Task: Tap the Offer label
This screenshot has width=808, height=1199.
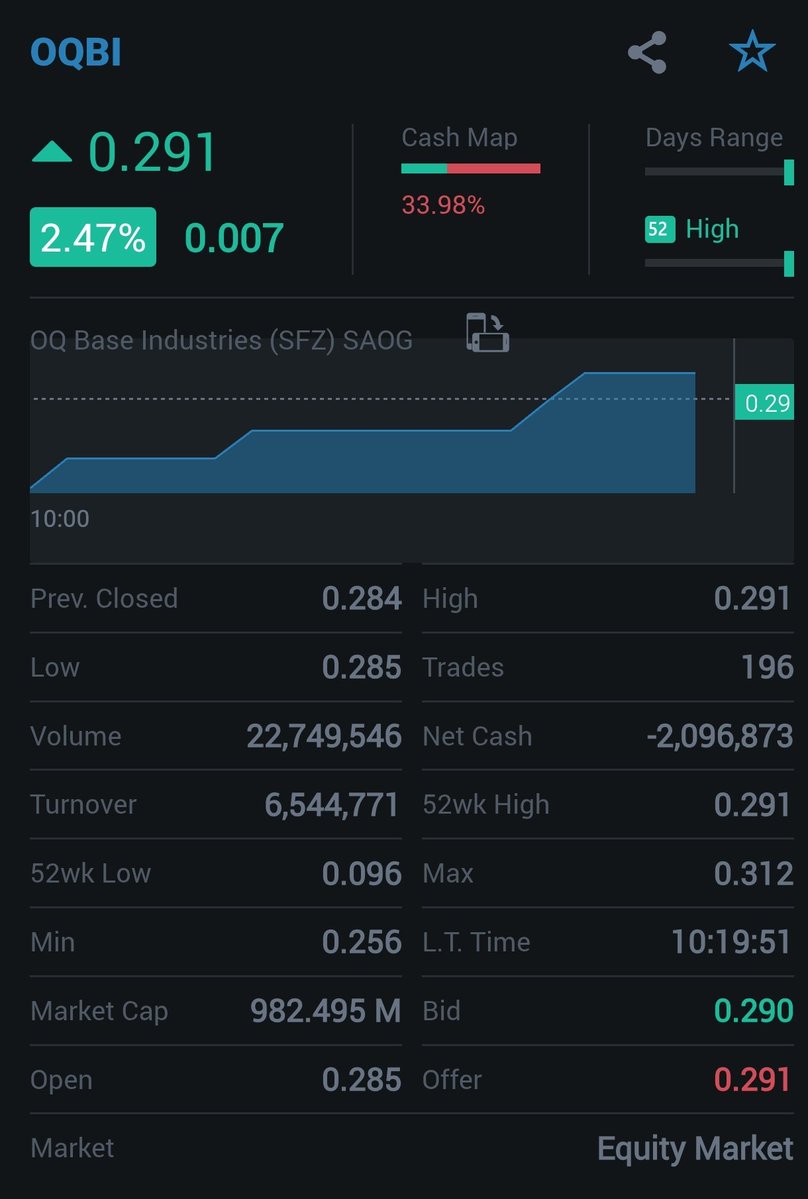Action: [x=453, y=1080]
